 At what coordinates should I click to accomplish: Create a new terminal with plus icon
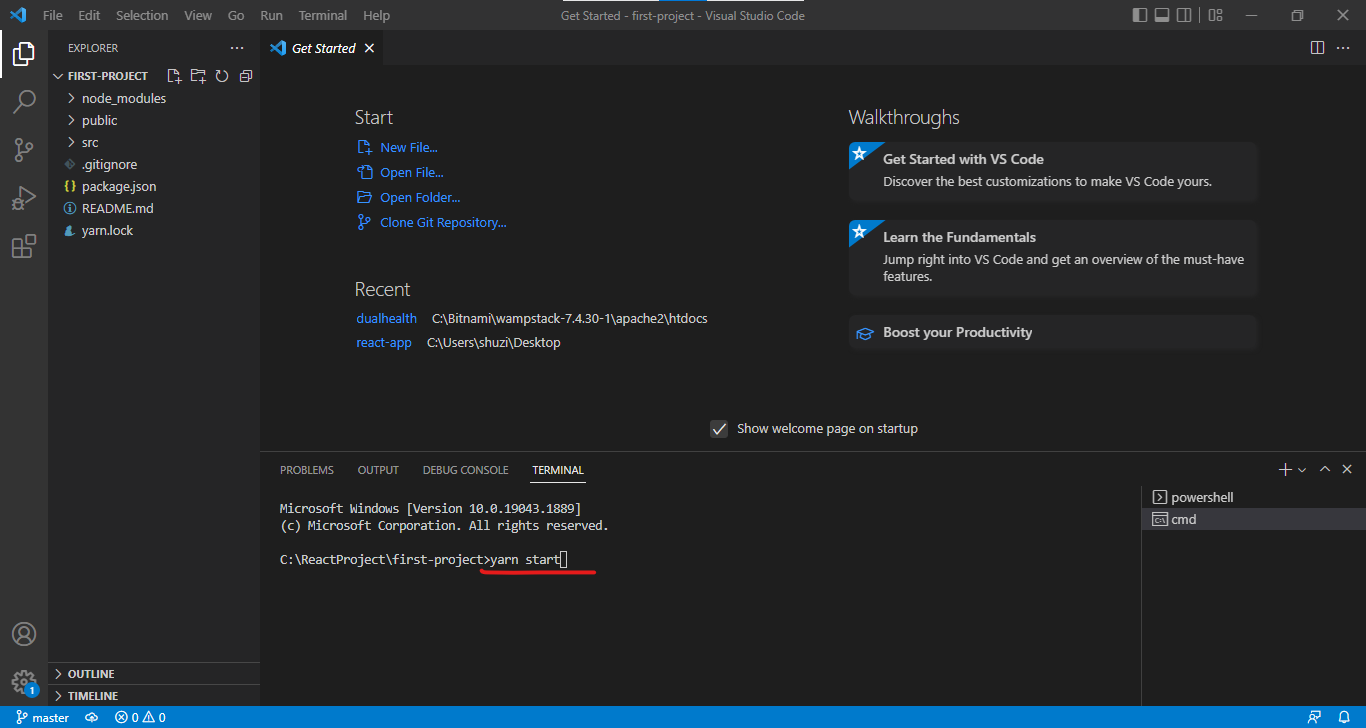click(x=1285, y=469)
